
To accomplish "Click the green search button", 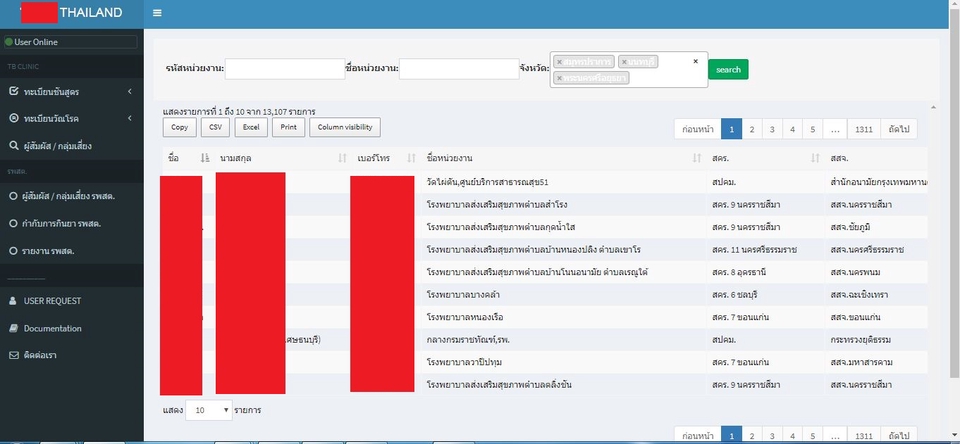I will point(728,70).
